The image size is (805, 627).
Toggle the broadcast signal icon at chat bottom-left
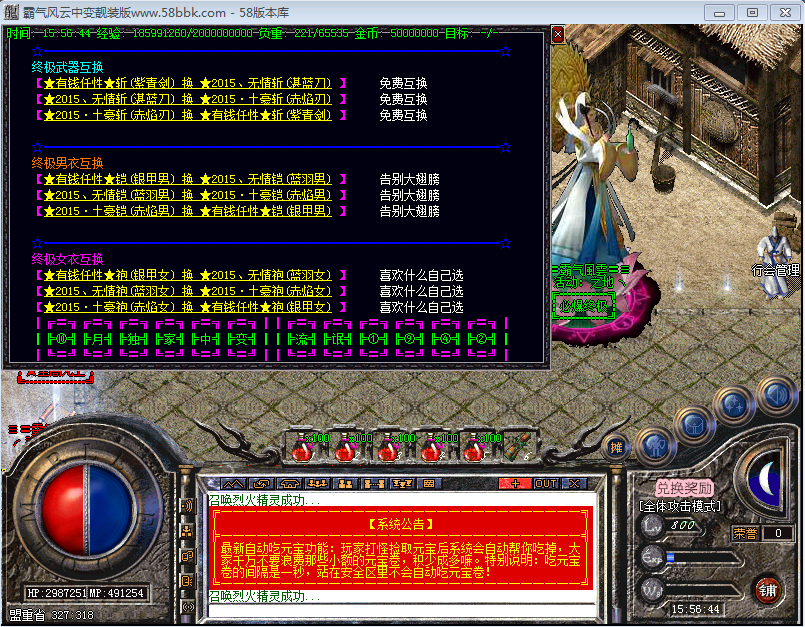pos(188,606)
